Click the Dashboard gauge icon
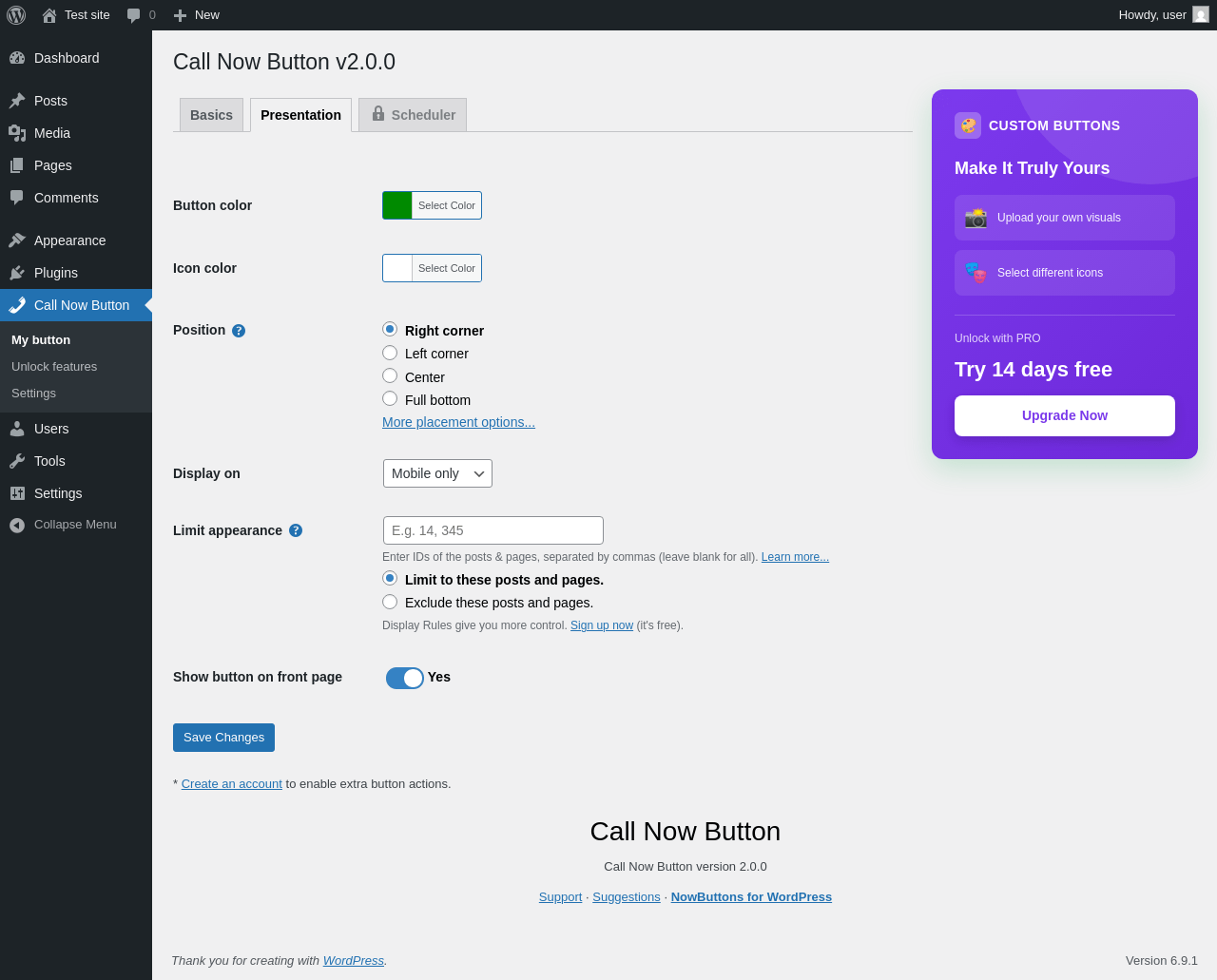The width and height of the screenshot is (1217, 980). pos(17,58)
